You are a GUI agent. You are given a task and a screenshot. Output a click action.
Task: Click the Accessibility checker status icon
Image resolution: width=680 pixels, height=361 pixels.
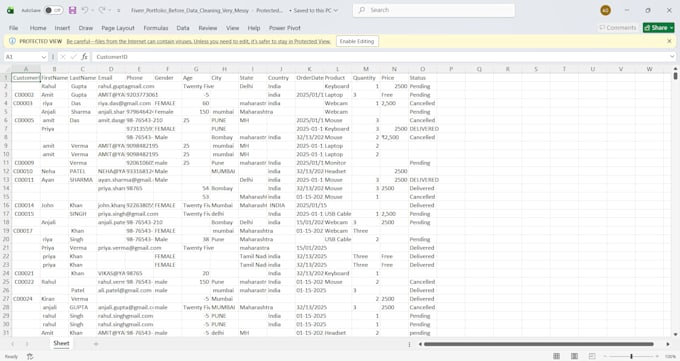click(x=30, y=356)
